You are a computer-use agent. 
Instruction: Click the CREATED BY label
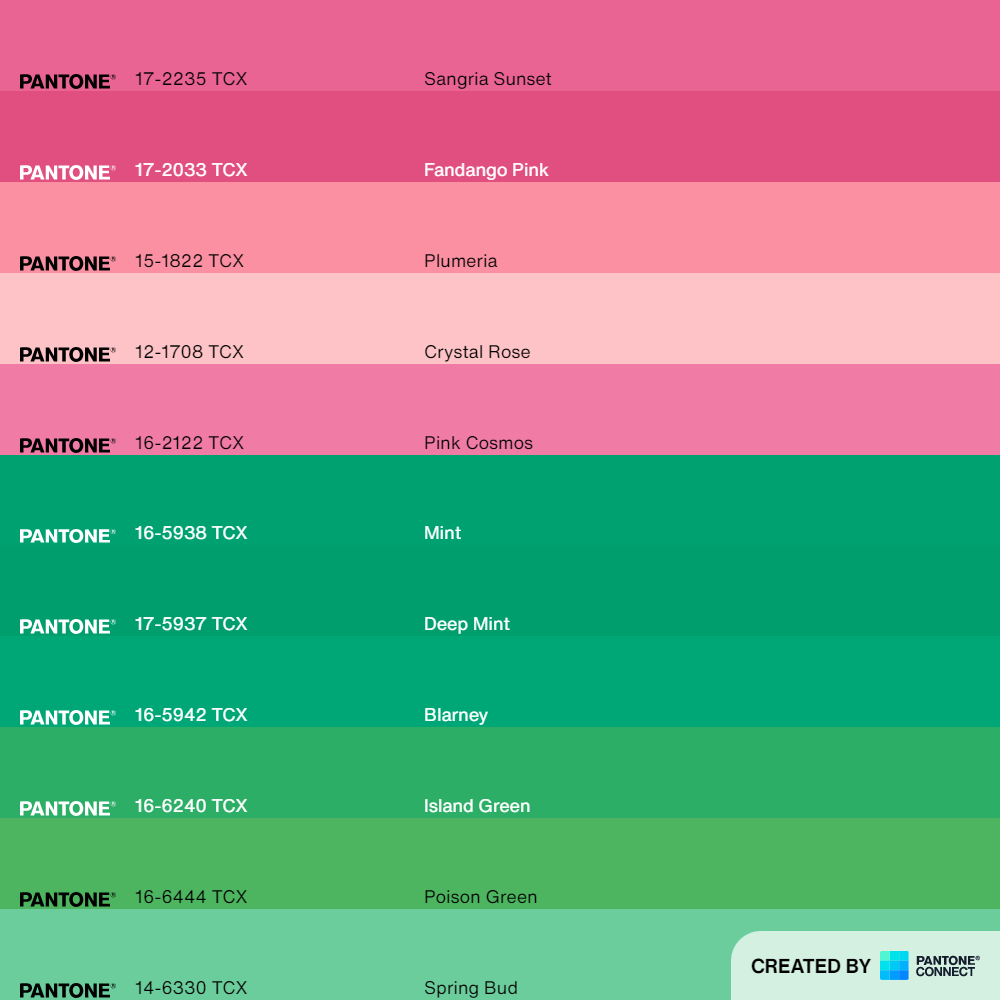coord(811,966)
